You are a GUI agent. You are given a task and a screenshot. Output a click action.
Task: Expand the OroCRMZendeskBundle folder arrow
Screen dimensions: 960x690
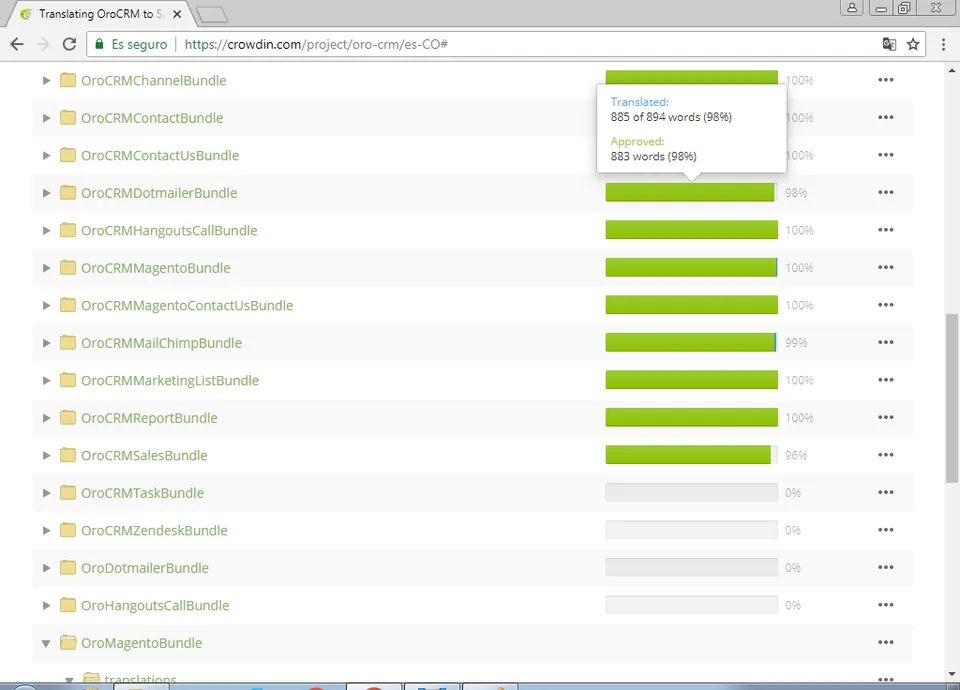46,530
